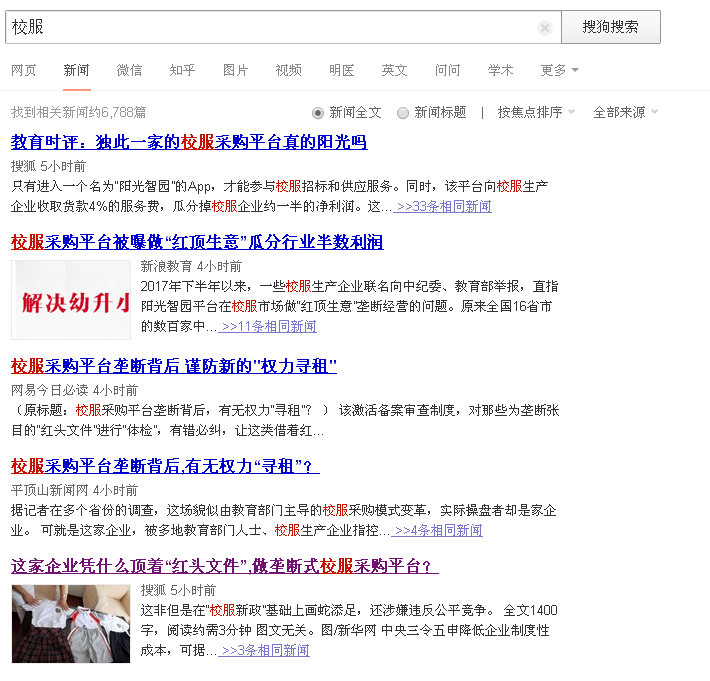Expand the 更多 dropdown menu
Screen dimensions: 710x681
click(x=559, y=70)
